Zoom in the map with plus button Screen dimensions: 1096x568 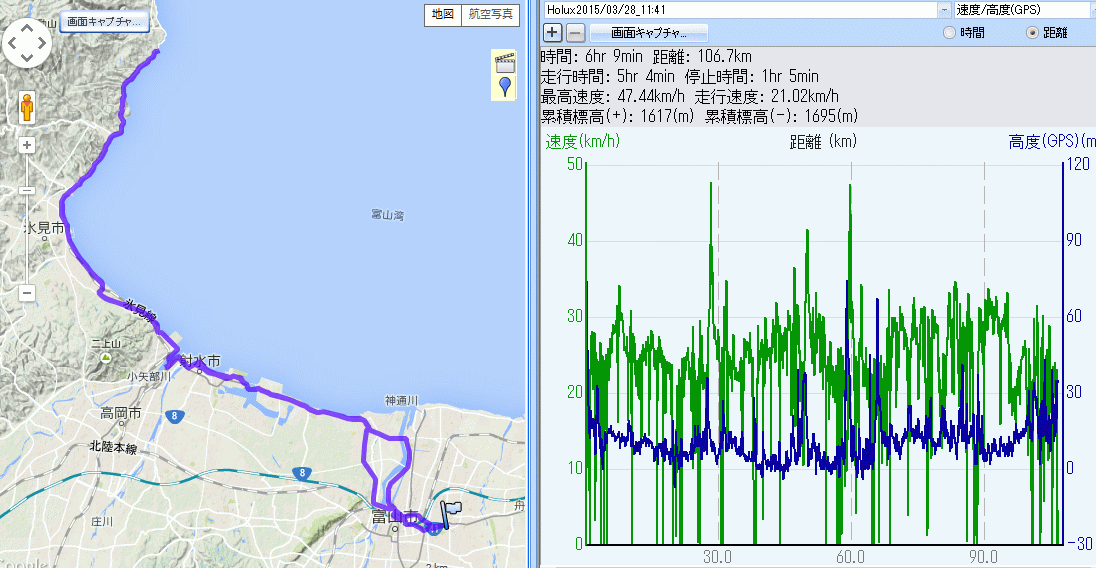[x=27, y=145]
